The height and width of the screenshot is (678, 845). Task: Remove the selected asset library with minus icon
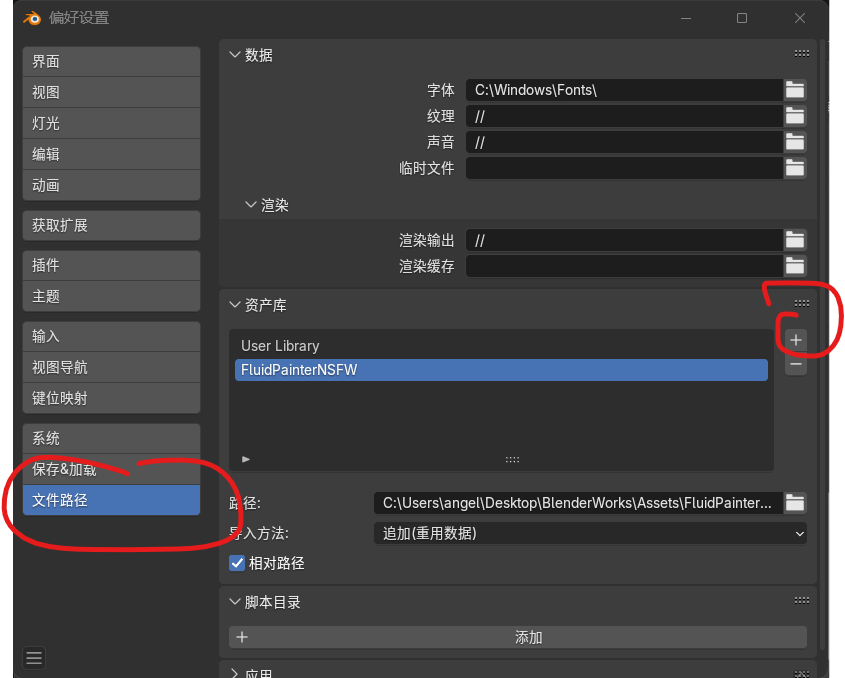[x=795, y=365]
